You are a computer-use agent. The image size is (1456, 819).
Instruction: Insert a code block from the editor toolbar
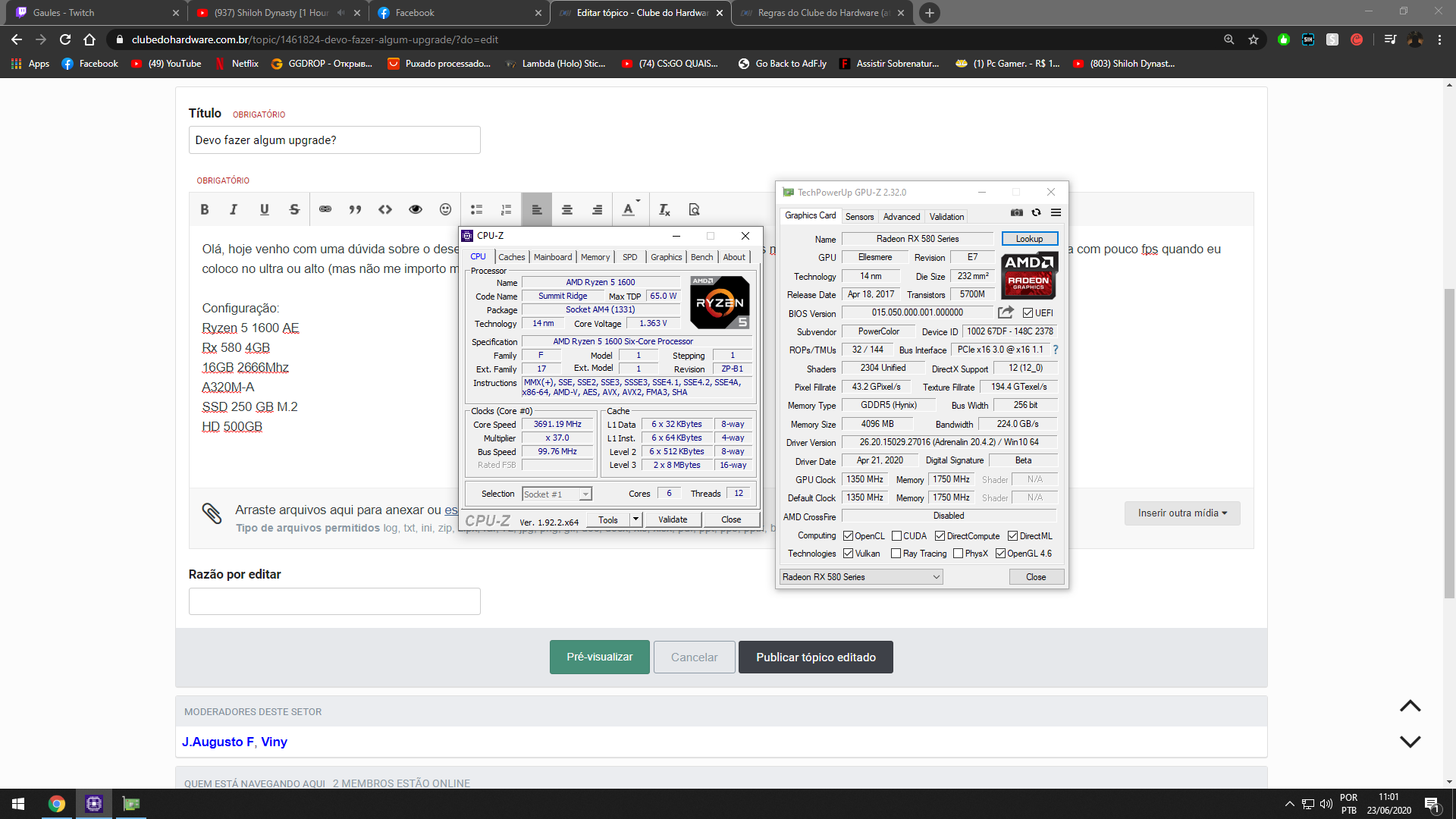pos(385,209)
